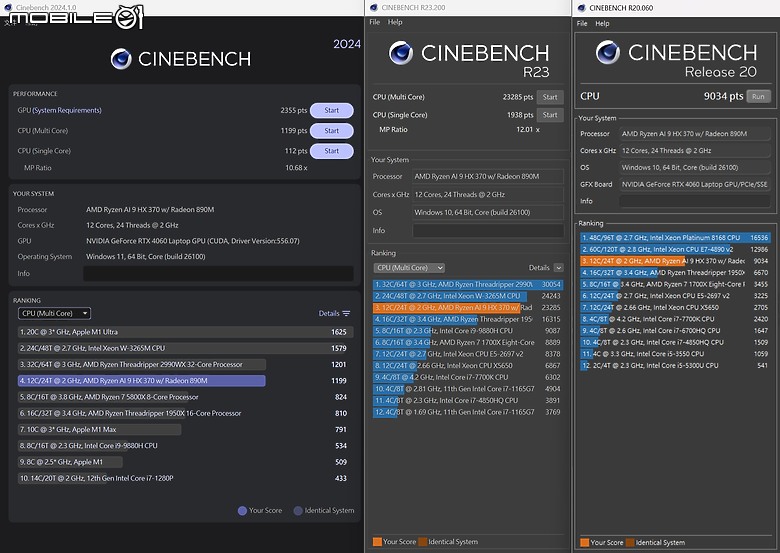Click orange Your Score swatch in Cinebench R23

(377, 542)
